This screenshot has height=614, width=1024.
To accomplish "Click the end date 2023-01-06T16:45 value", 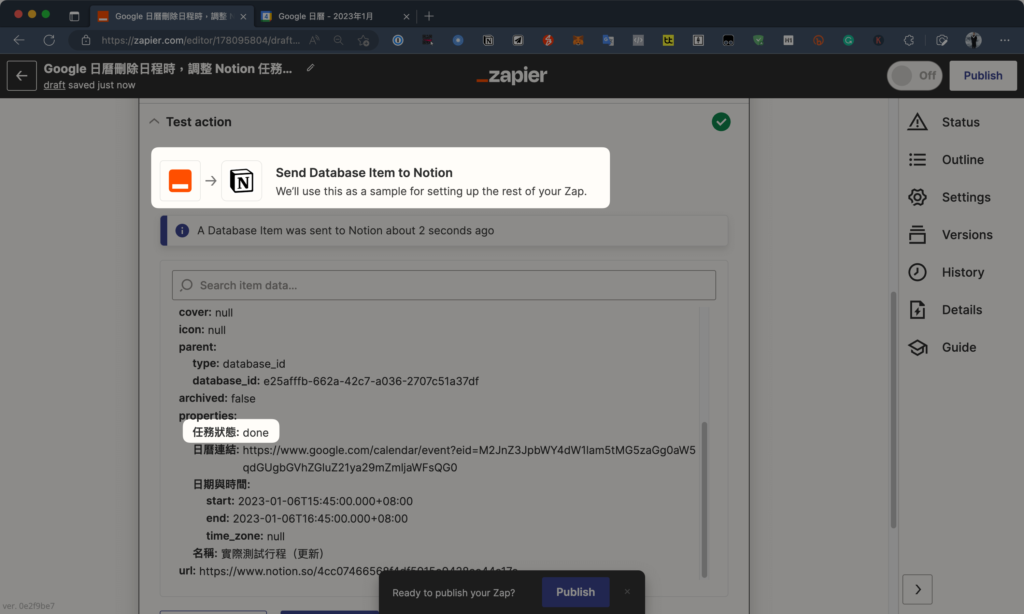I will point(320,519).
